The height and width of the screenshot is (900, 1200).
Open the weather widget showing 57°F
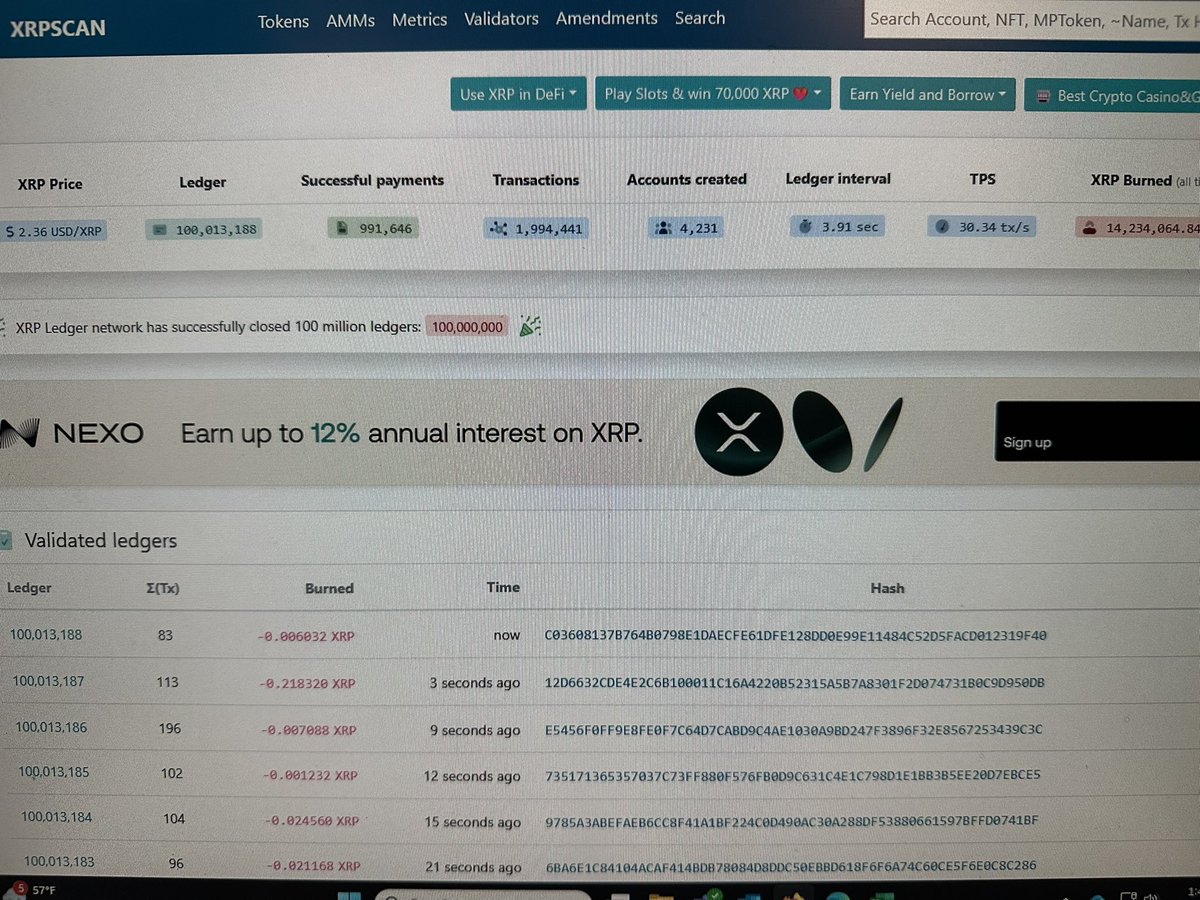[x=32, y=889]
